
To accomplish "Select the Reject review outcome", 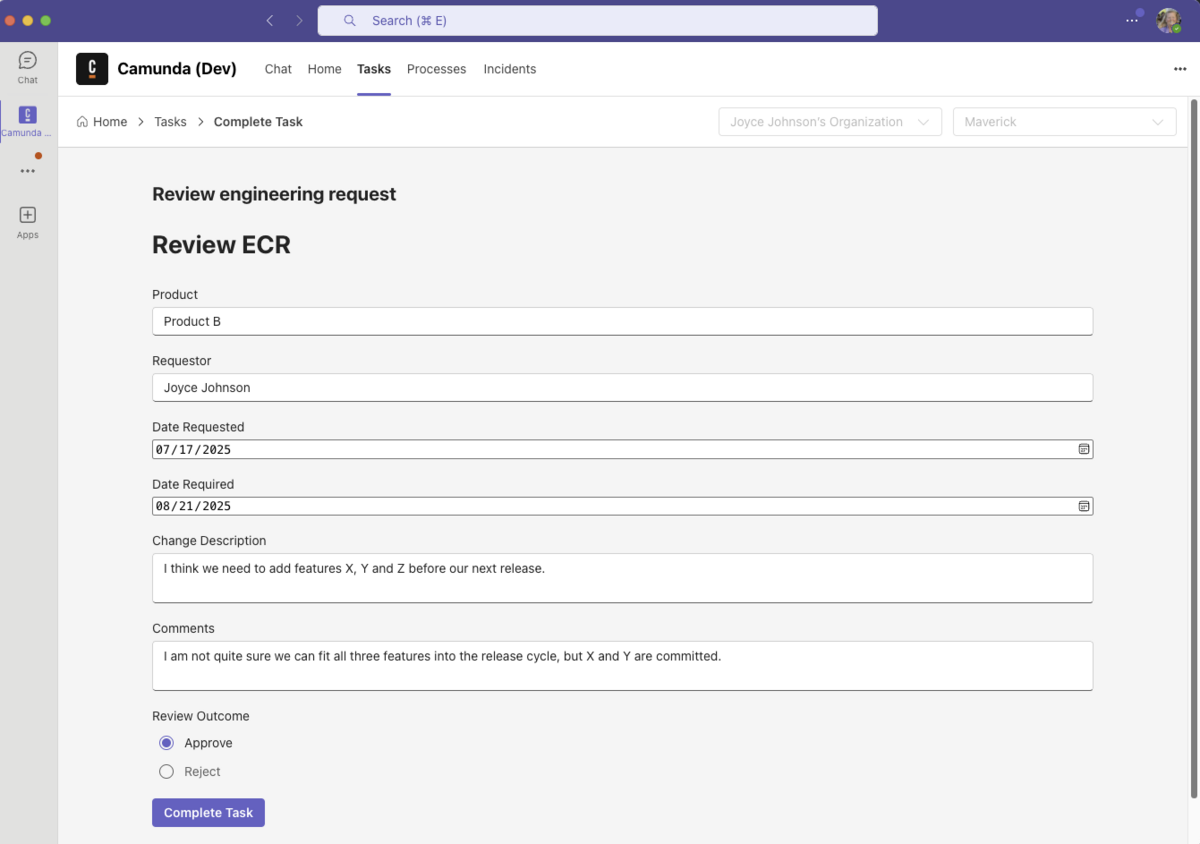I will pos(165,771).
